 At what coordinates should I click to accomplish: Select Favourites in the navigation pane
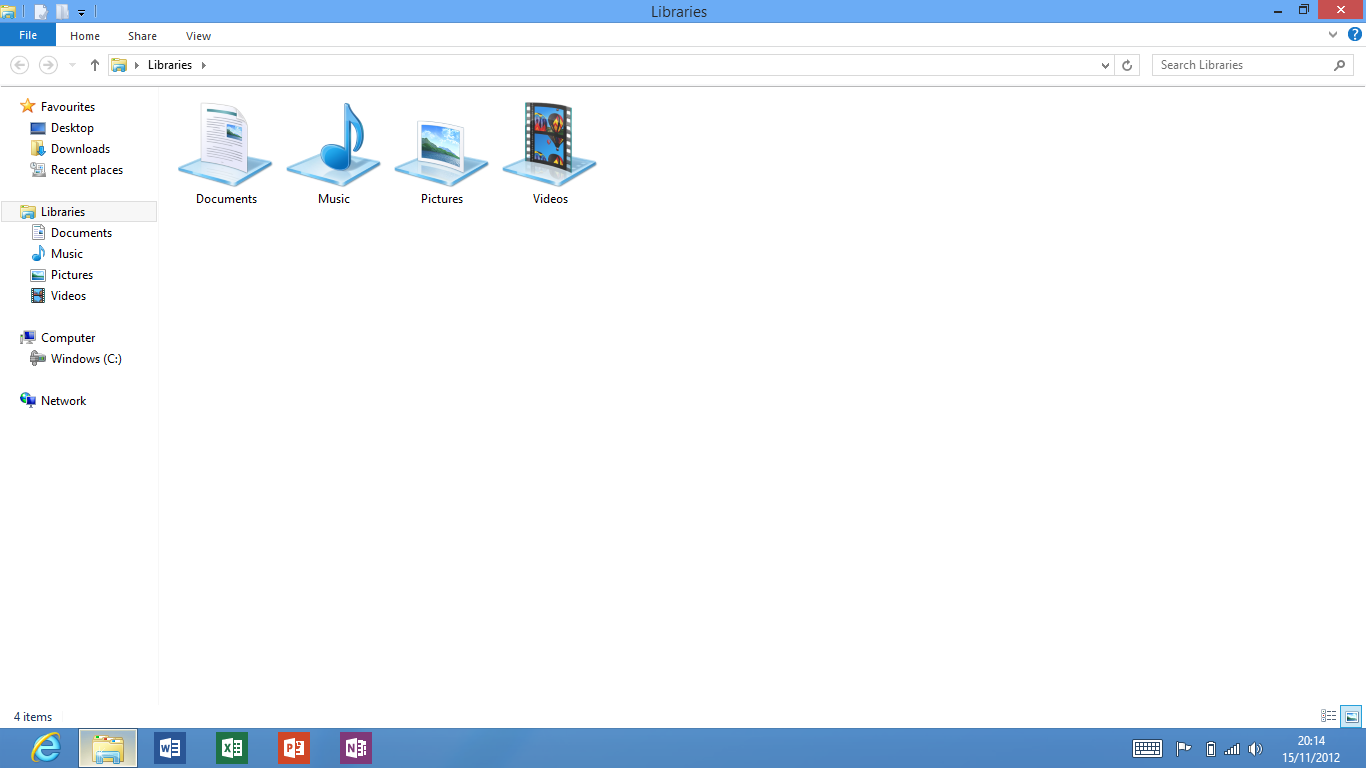tap(68, 107)
